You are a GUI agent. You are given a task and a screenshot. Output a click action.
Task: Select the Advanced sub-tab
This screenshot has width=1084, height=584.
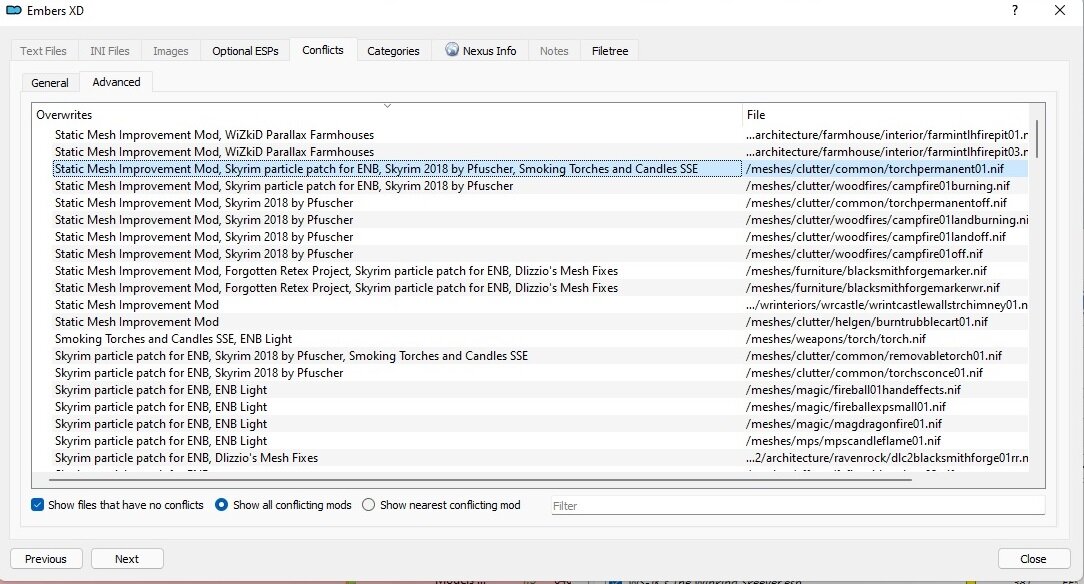[116, 82]
